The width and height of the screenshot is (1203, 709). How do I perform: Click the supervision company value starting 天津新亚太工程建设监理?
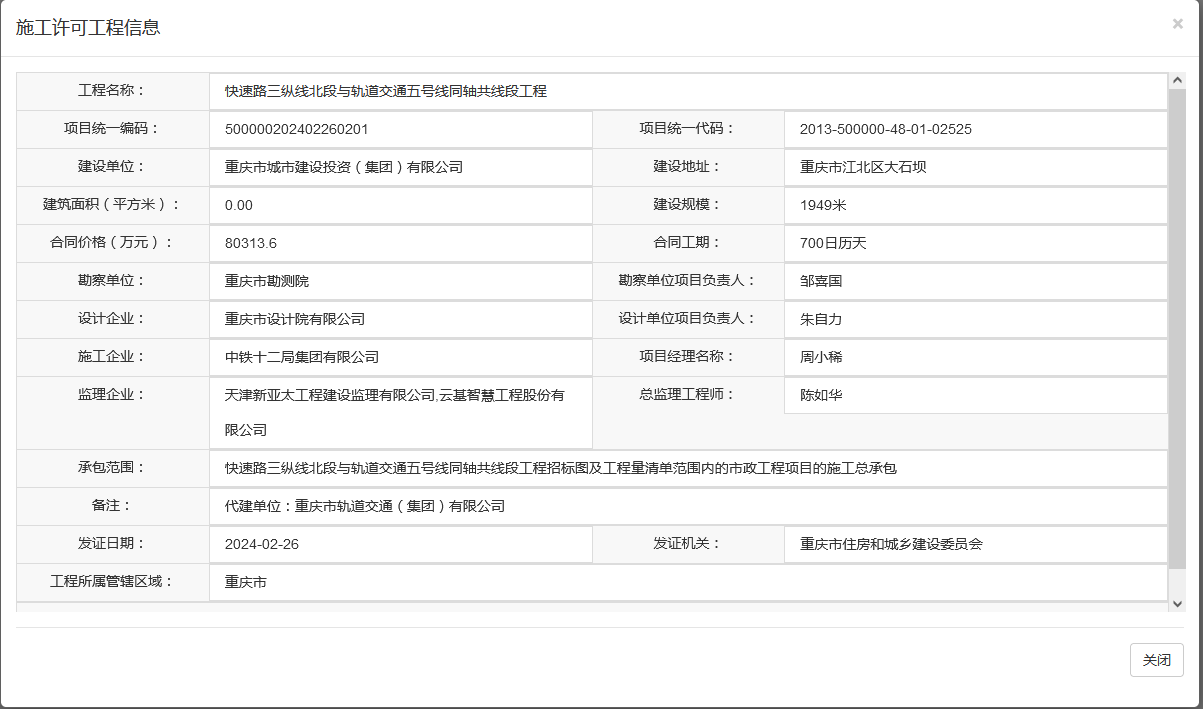pyautogui.click(x=395, y=412)
